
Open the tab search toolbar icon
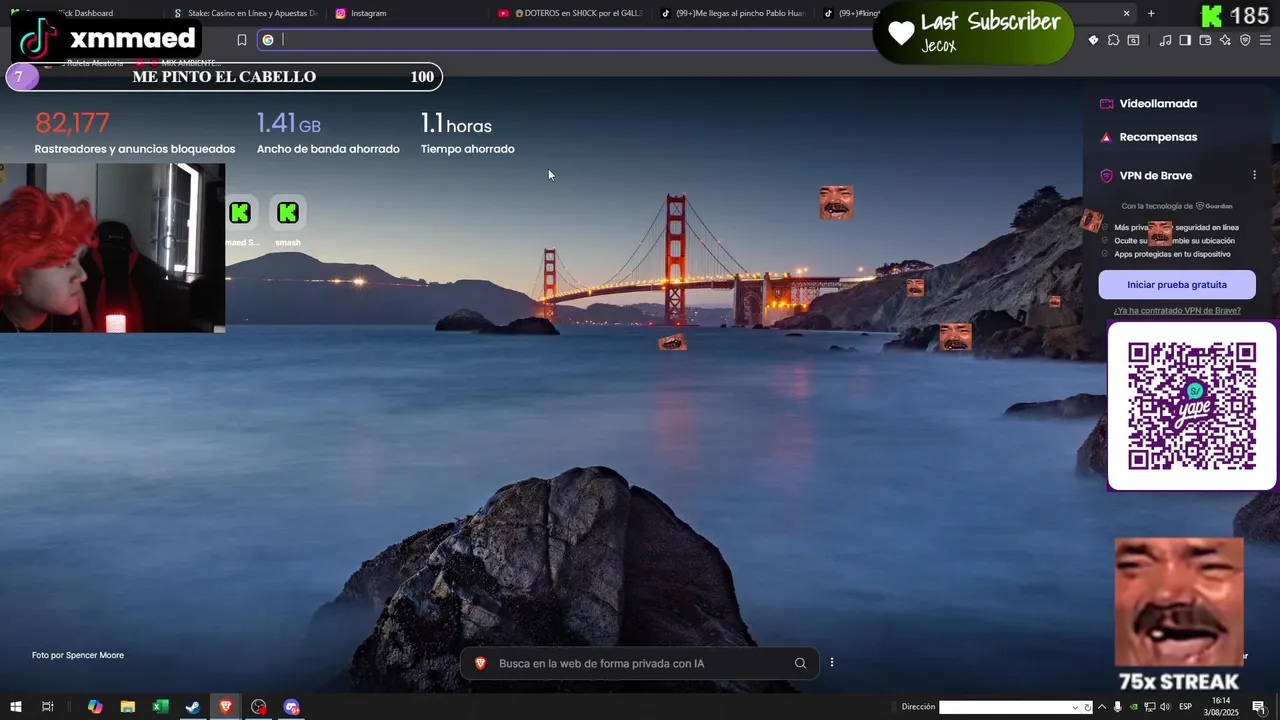pyautogui.click(x=1133, y=40)
